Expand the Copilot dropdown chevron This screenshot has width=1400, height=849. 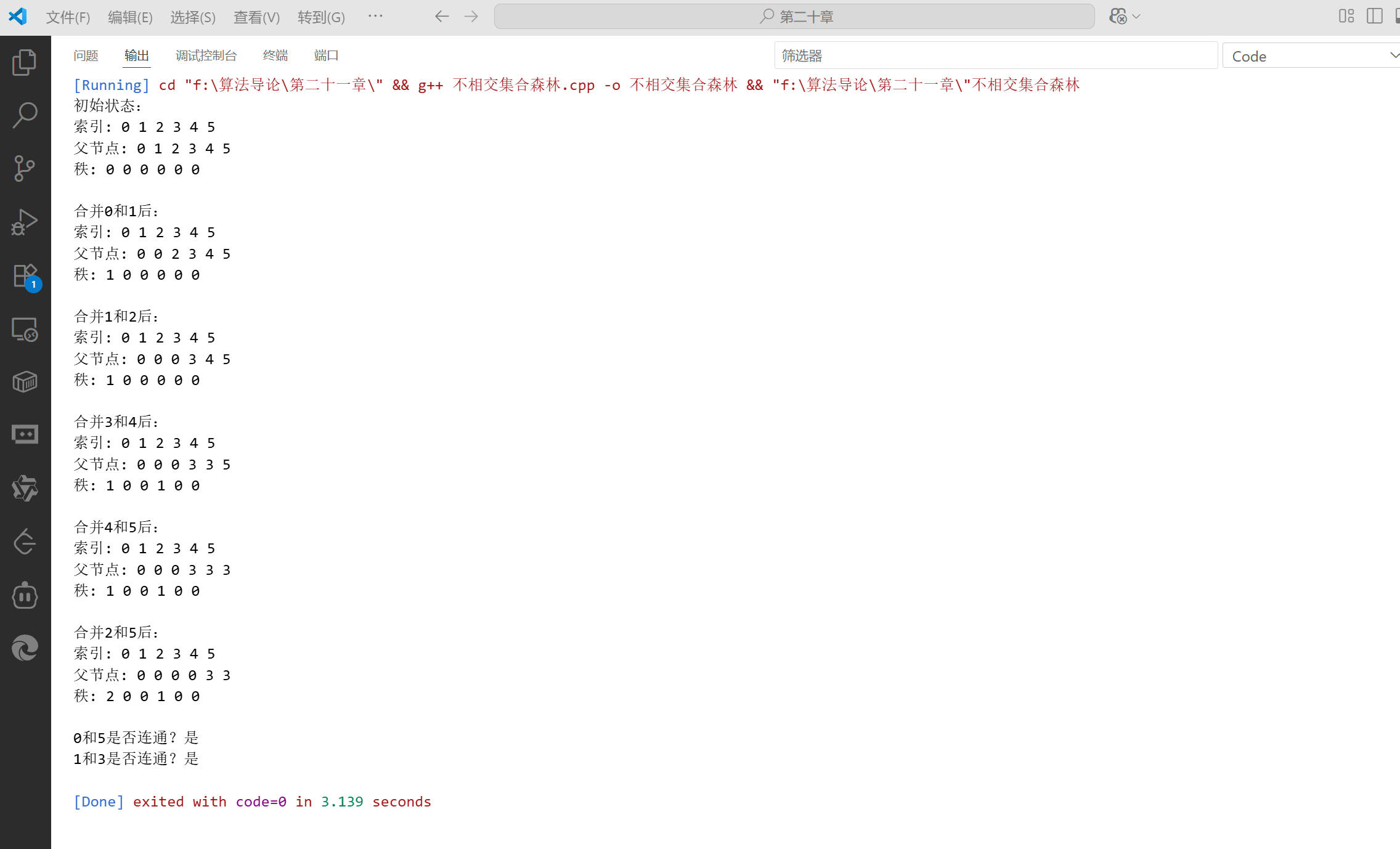tap(1136, 17)
